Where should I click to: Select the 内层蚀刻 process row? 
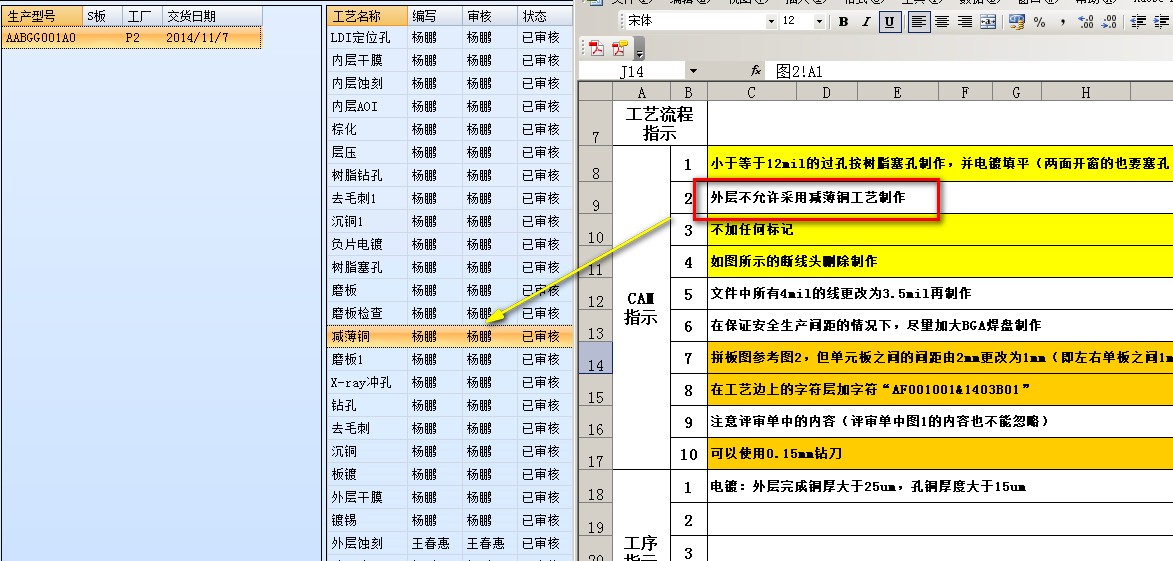point(451,83)
